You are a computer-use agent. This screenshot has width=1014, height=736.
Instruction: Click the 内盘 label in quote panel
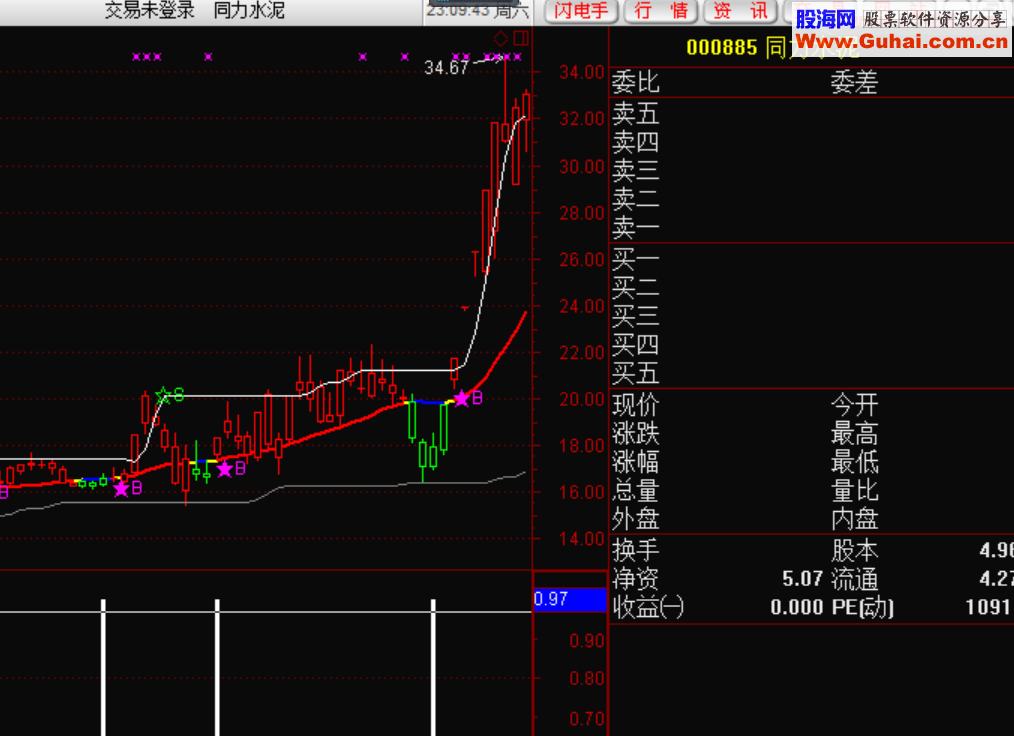854,519
